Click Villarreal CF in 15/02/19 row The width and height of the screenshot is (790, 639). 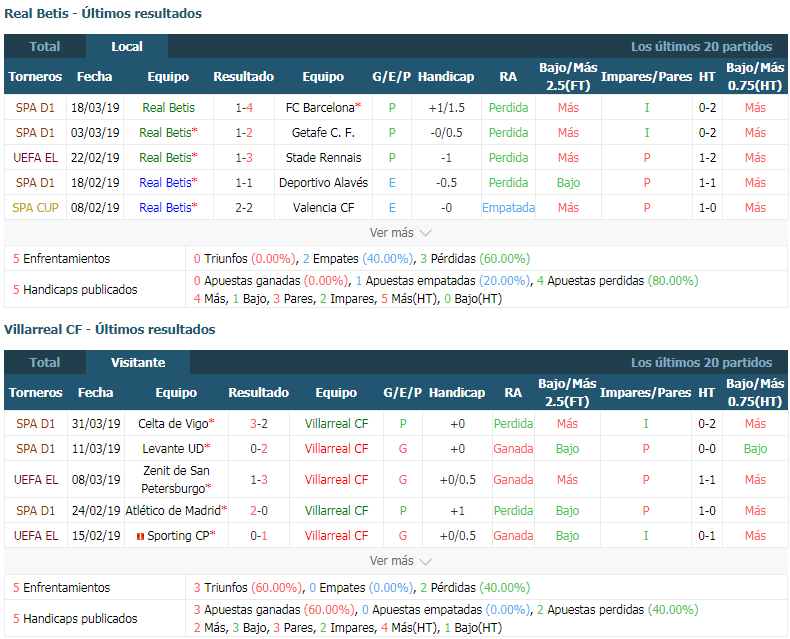pyautogui.click(x=336, y=536)
